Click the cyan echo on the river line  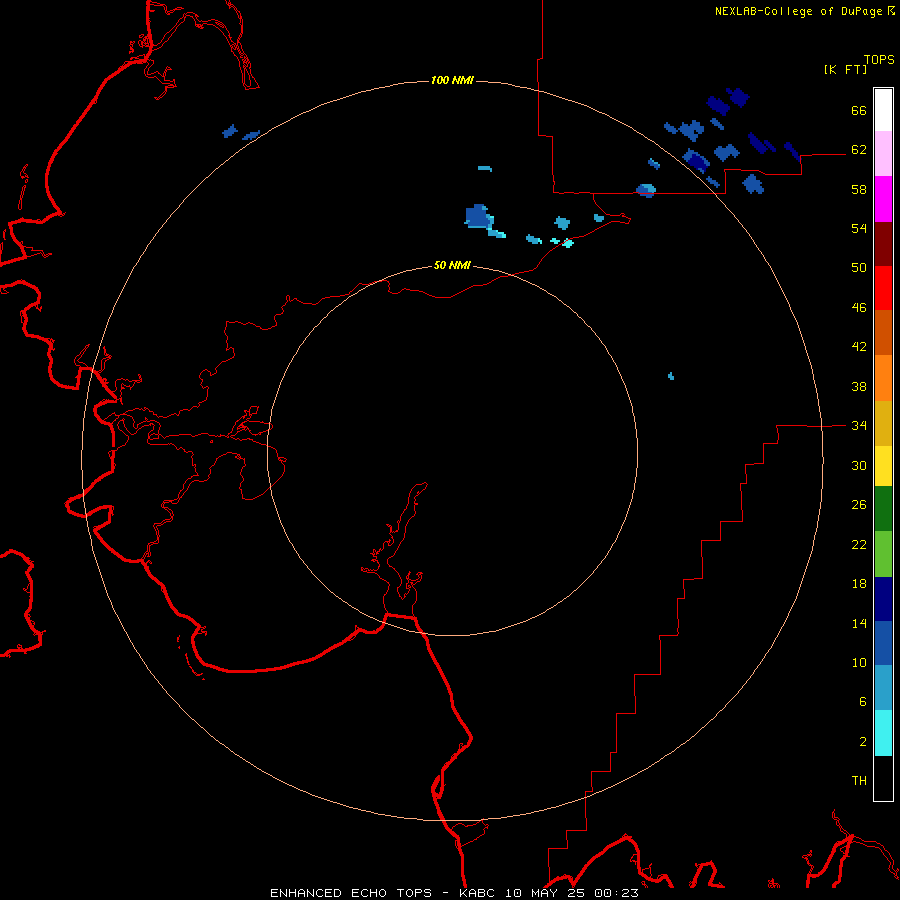pos(568,243)
